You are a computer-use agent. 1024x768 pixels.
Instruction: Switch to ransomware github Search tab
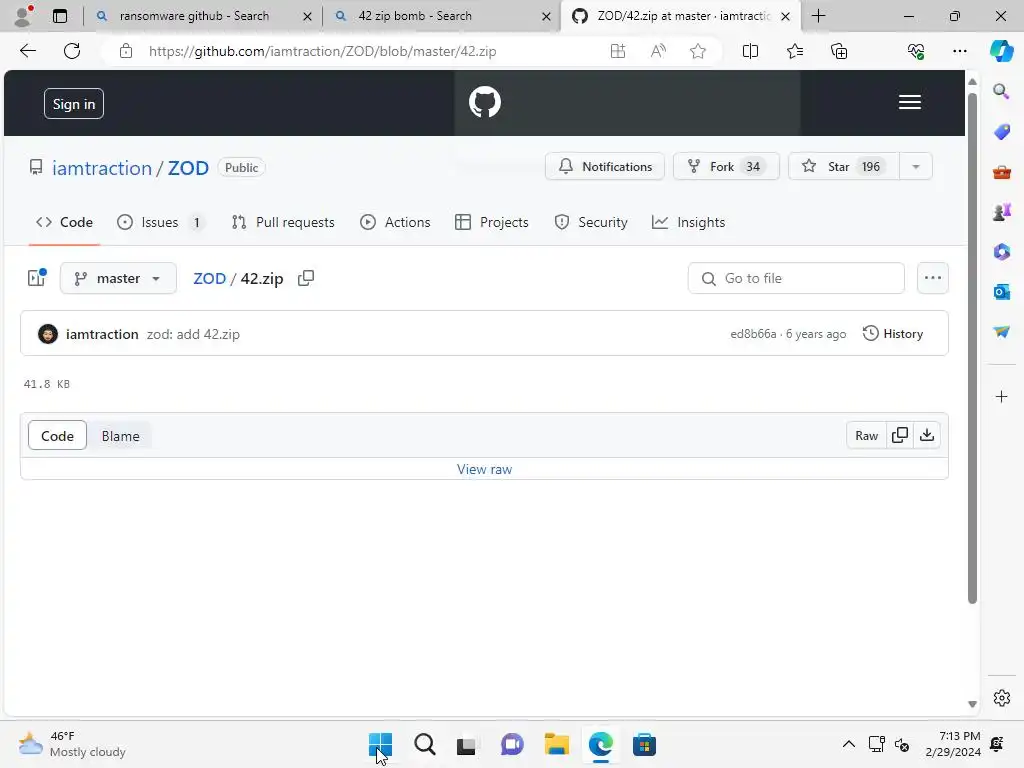pos(194,16)
